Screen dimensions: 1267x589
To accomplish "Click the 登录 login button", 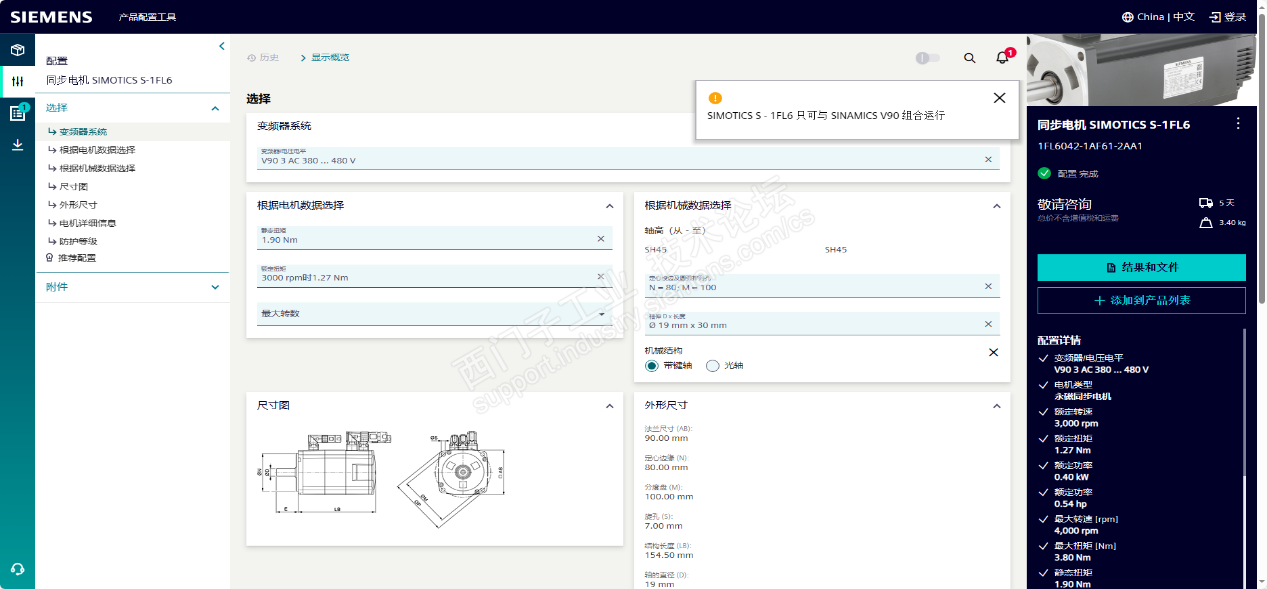I will point(1228,17).
